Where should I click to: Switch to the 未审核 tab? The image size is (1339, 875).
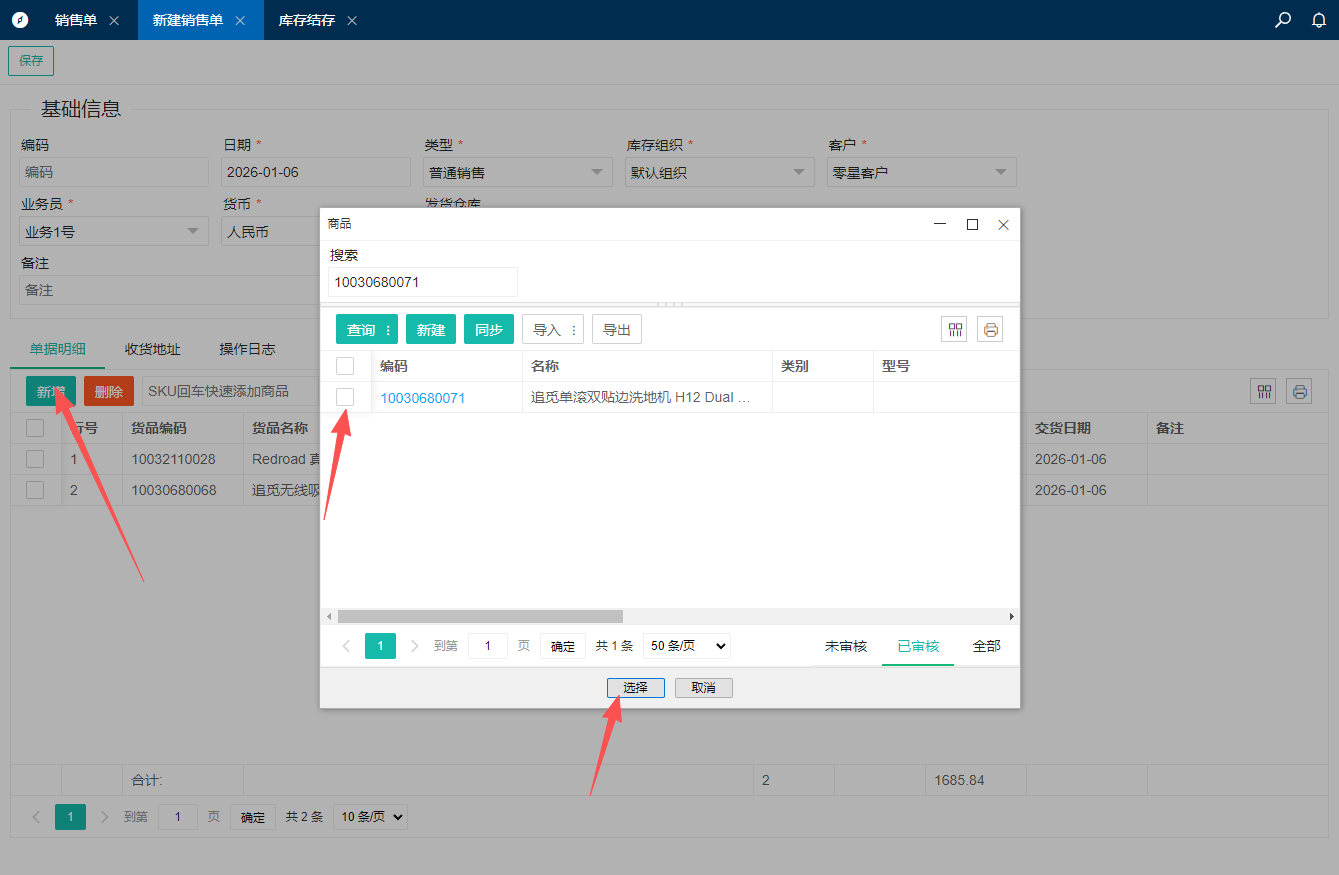(845, 646)
